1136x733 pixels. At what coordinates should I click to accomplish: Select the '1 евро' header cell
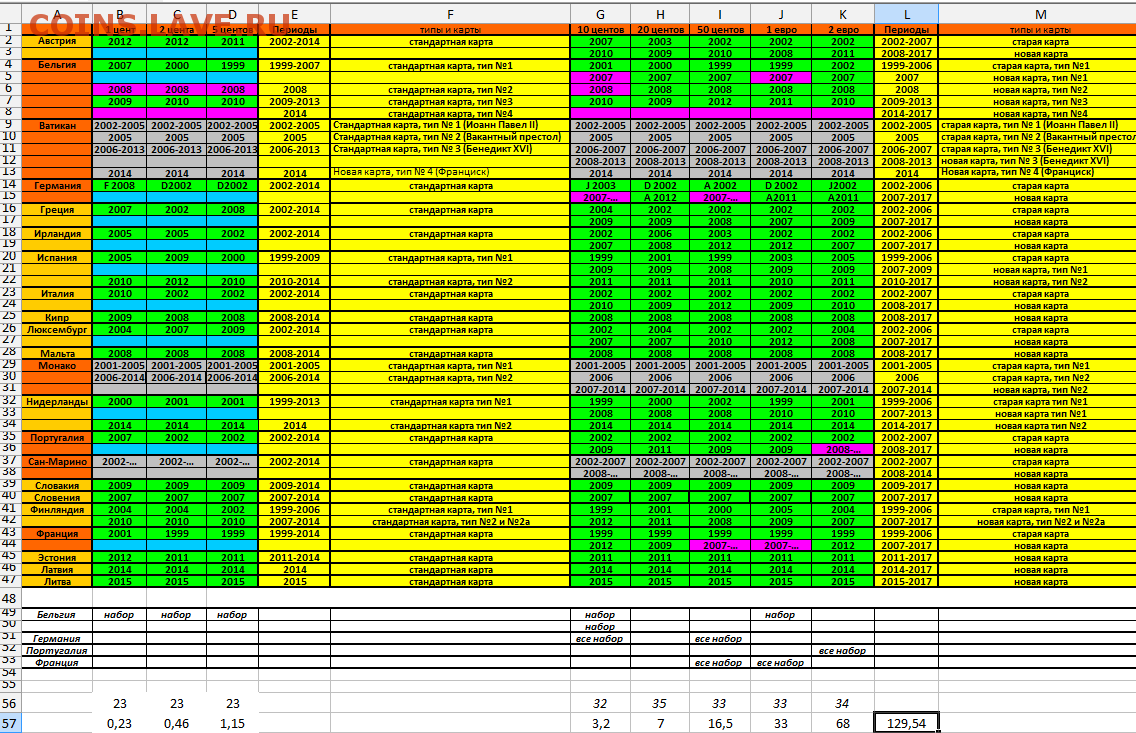[x=781, y=30]
